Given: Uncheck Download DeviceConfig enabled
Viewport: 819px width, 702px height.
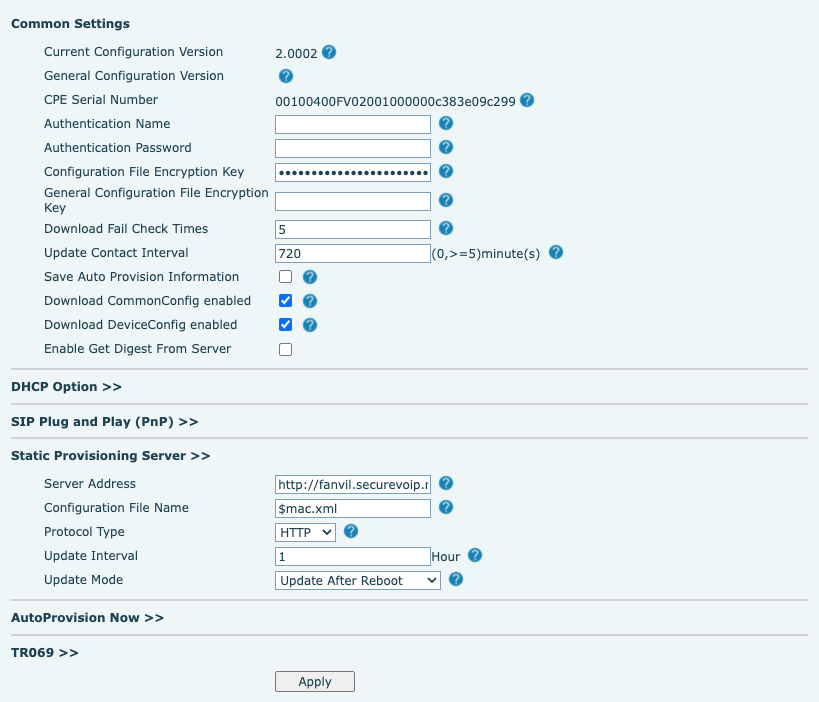Looking at the screenshot, I should (285, 324).
